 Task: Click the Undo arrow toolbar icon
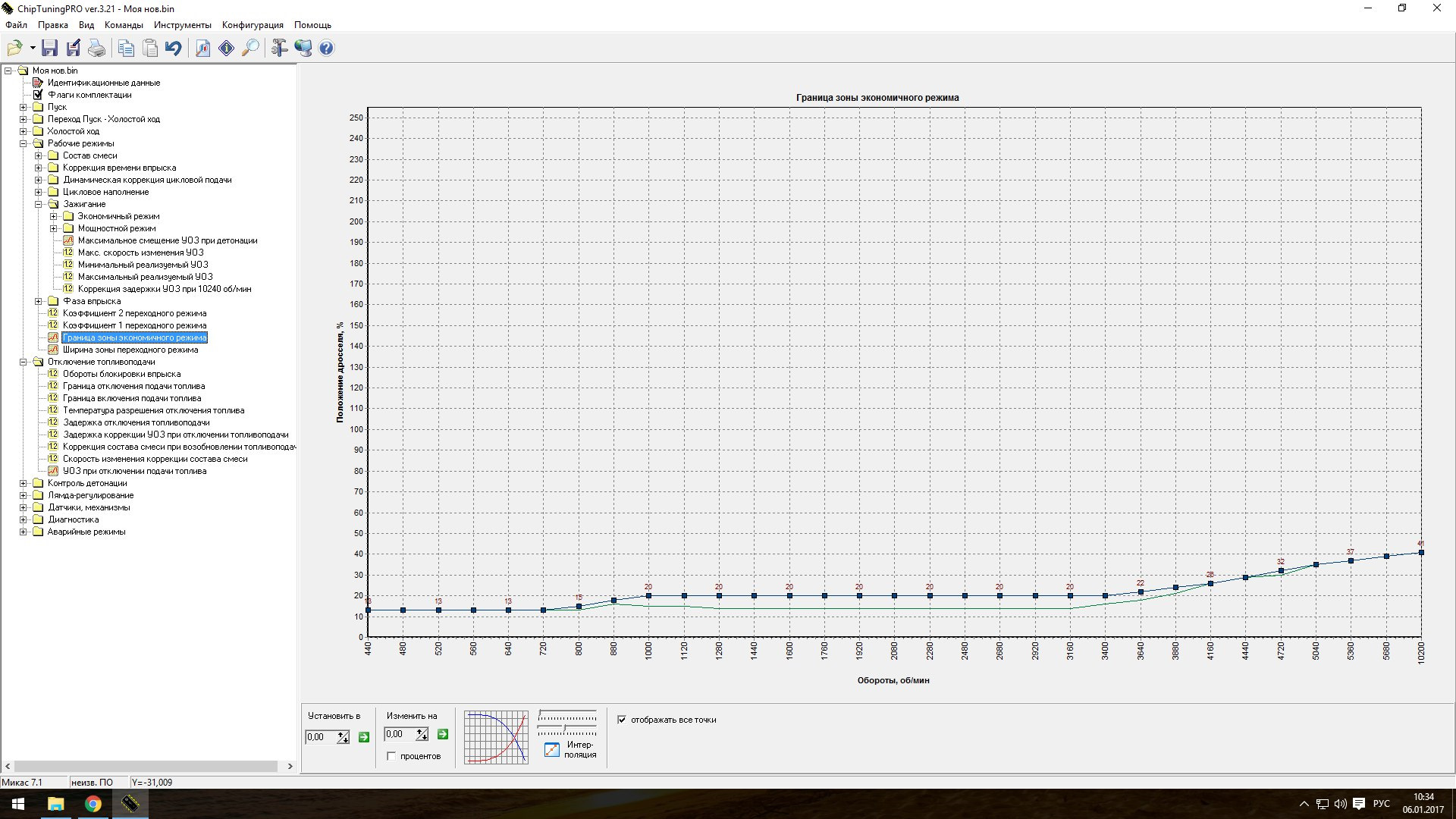[174, 49]
